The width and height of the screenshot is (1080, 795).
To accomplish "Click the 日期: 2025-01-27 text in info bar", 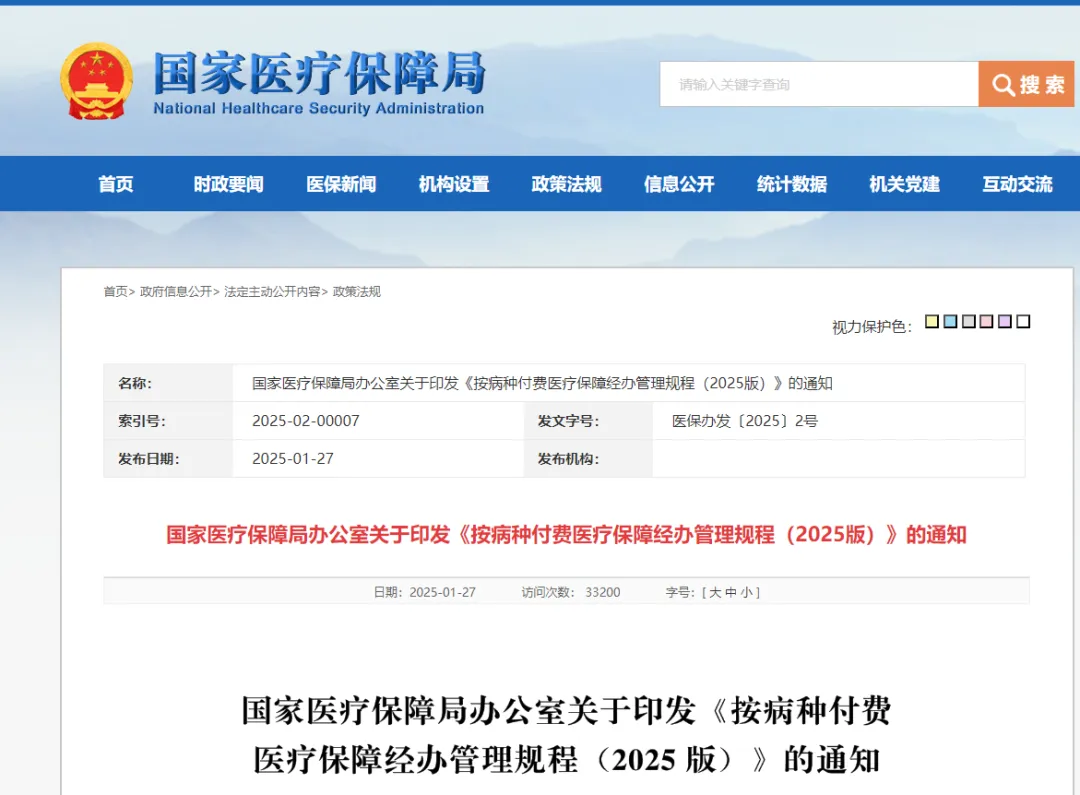I will tap(424, 592).
